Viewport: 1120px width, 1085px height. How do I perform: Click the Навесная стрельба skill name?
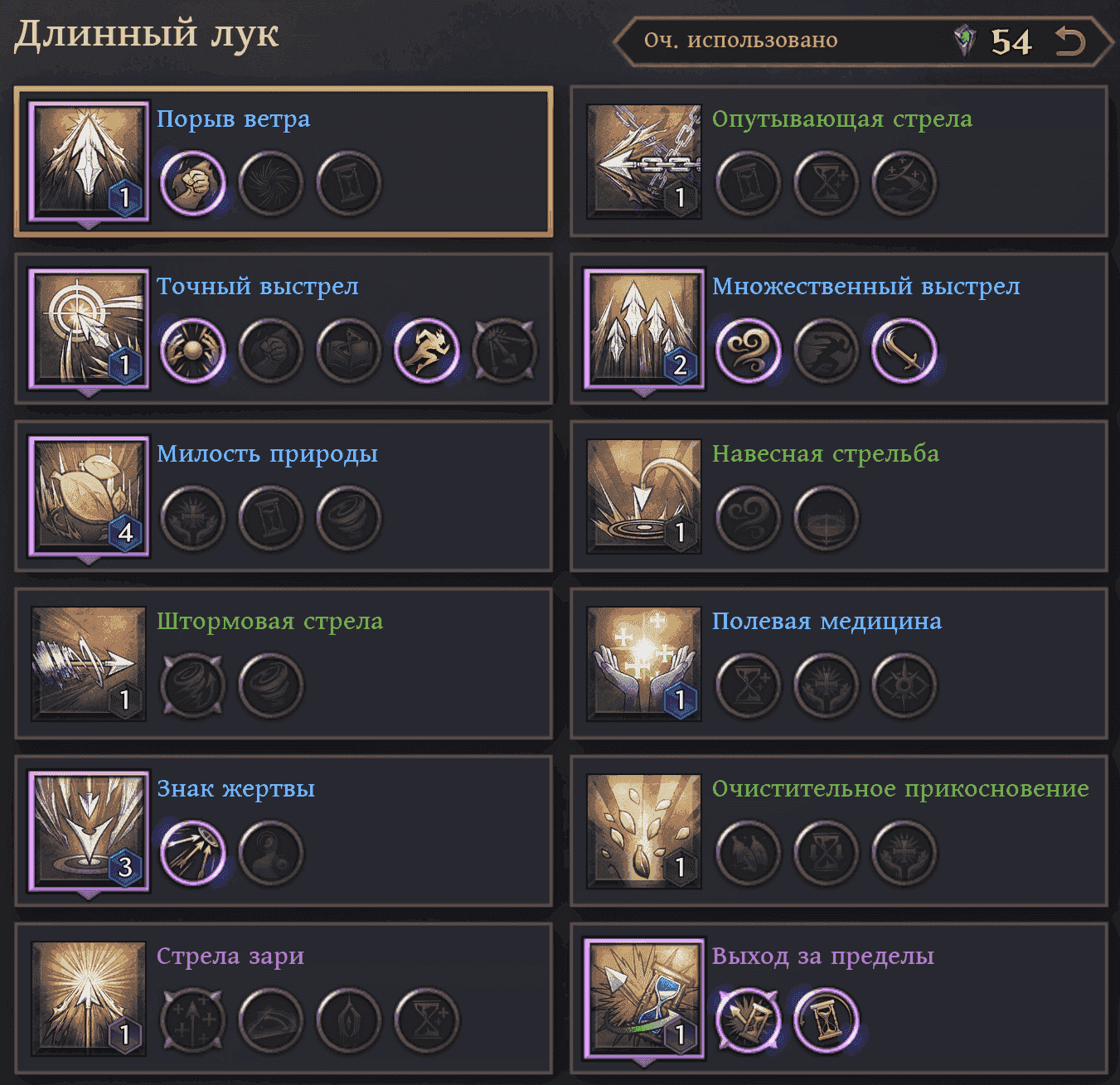(x=826, y=453)
